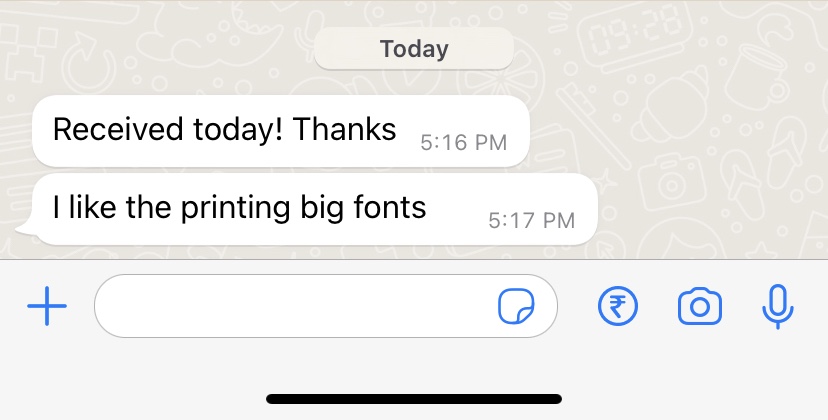Click the word "Thanks" in first message
This screenshot has width=828, height=420.
point(344,129)
